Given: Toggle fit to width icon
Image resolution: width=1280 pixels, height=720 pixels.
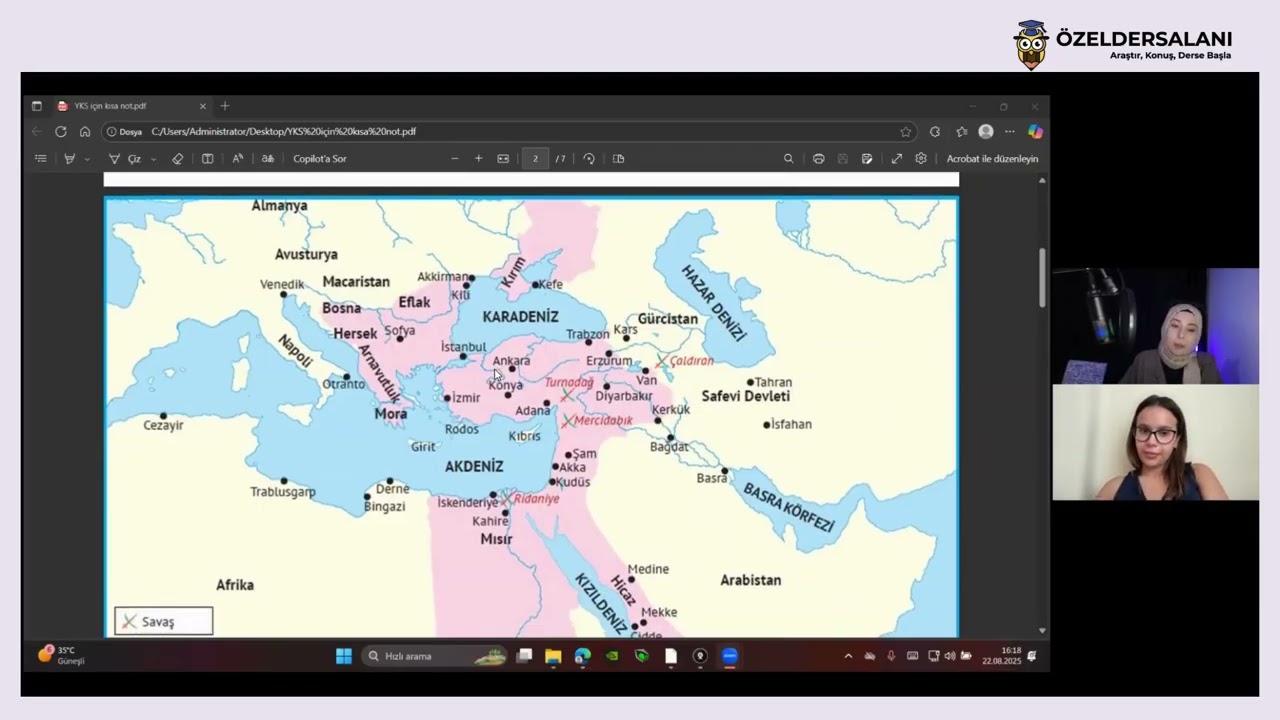Looking at the screenshot, I should click(x=503, y=158).
